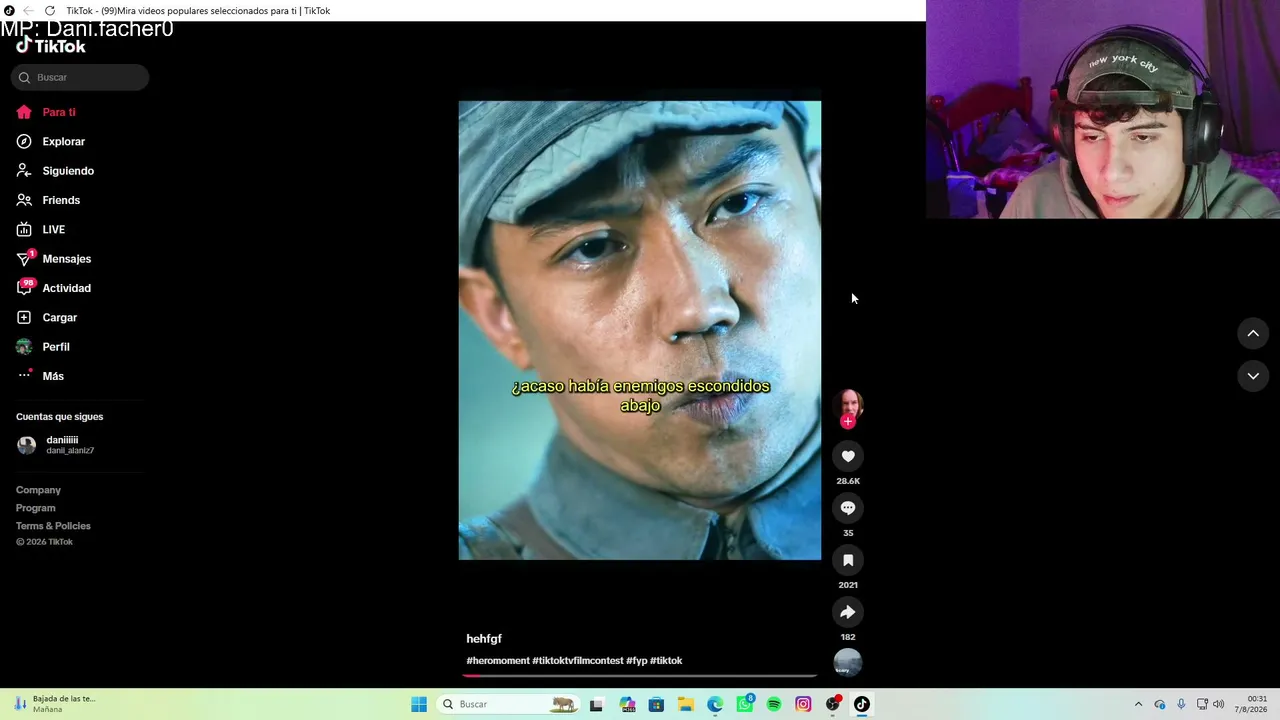Image resolution: width=1280 pixels, height=720 pixels.
Task: Open Microsoft Store from the taskbar
Action: tap(656, 704)
